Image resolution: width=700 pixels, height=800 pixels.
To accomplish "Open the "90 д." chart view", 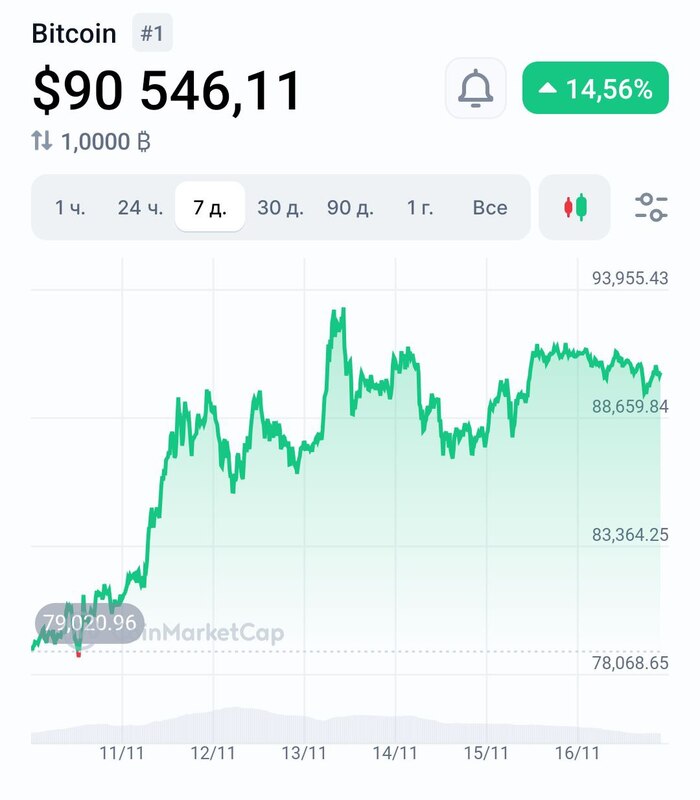I will coord(352,206).
